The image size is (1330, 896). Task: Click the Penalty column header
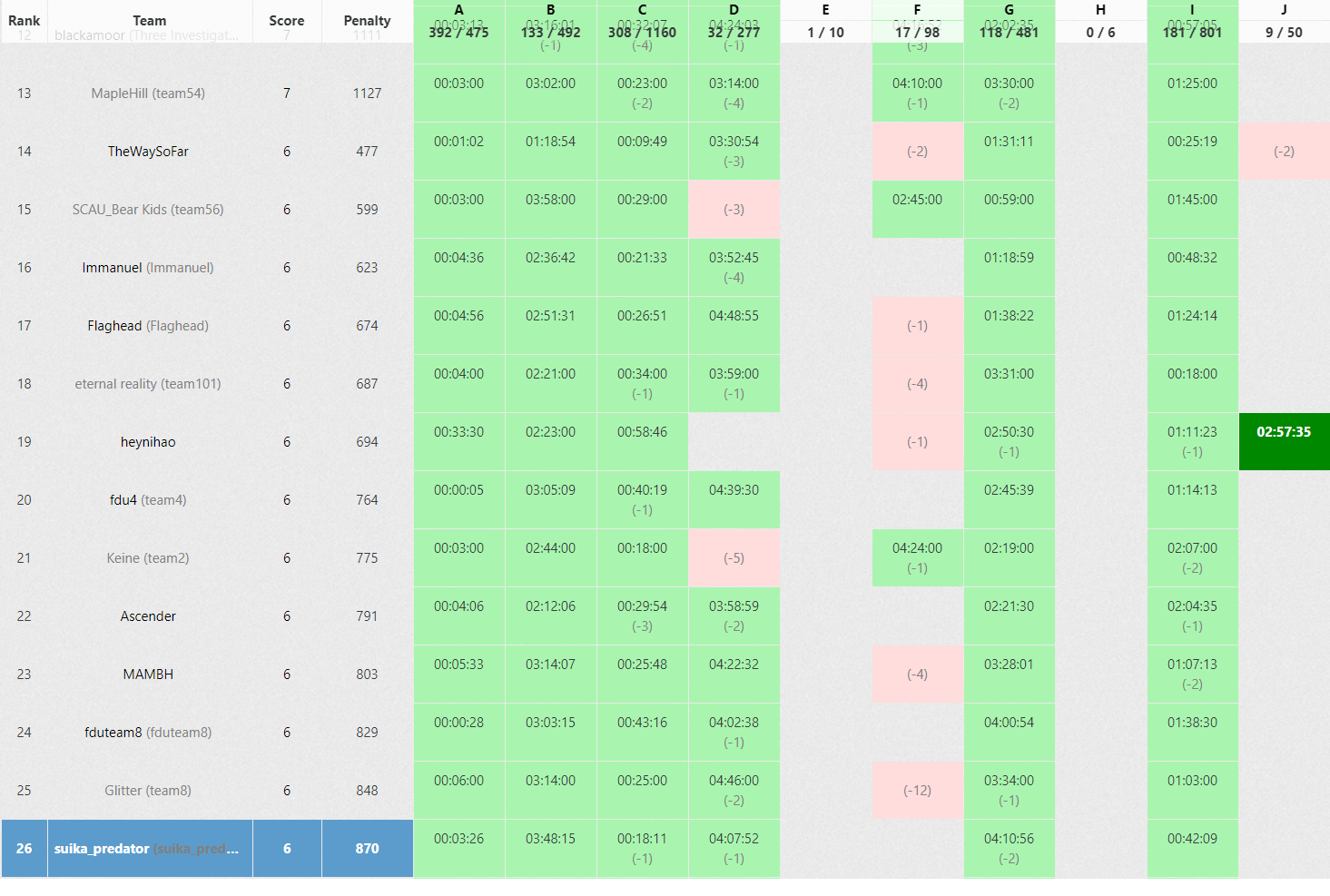coord(367,20)
